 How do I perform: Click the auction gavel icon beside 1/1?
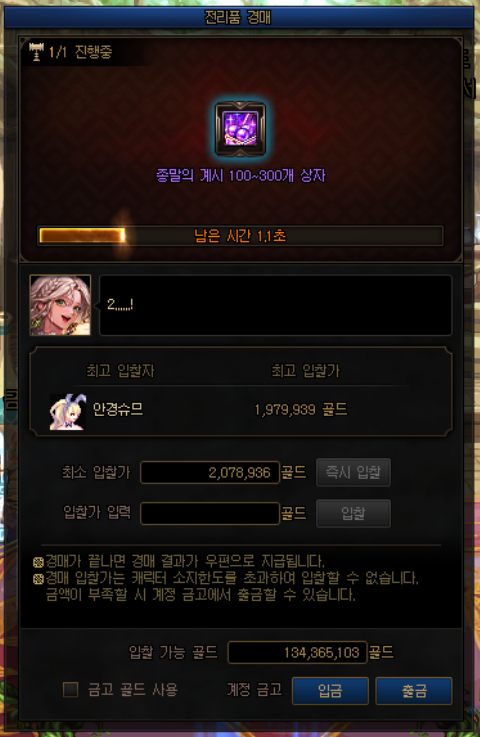coord(36,52)
